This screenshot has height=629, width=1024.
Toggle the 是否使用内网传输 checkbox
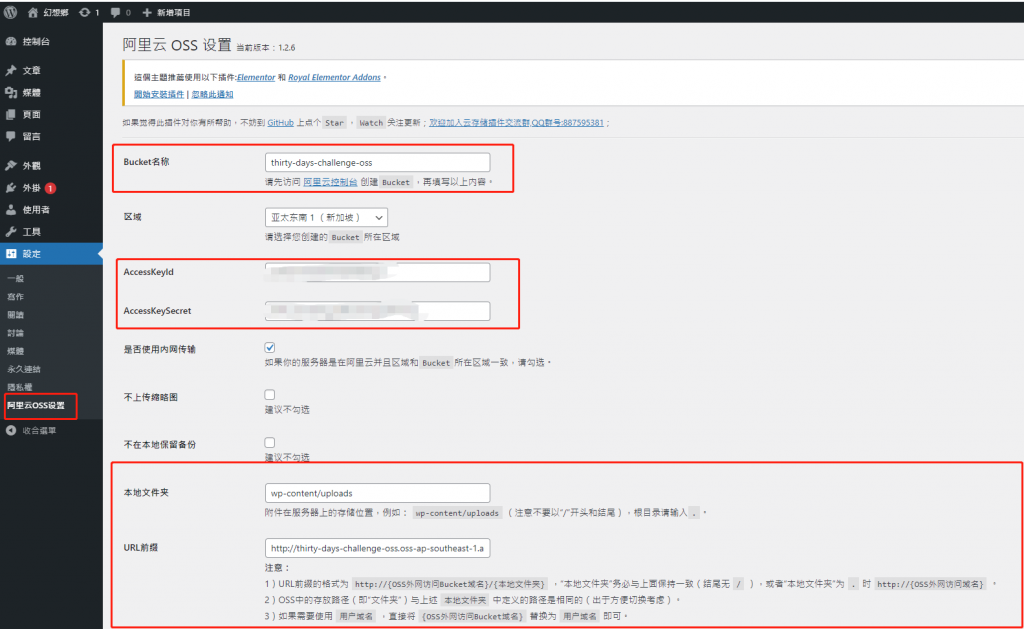point(270,347)
